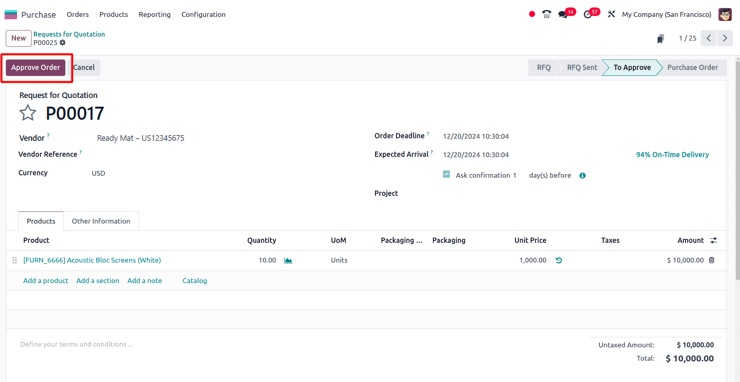Image resolution: width=740 pixels, height=382 pixels.
Task: Click the Cancel button
Action: 84,68
